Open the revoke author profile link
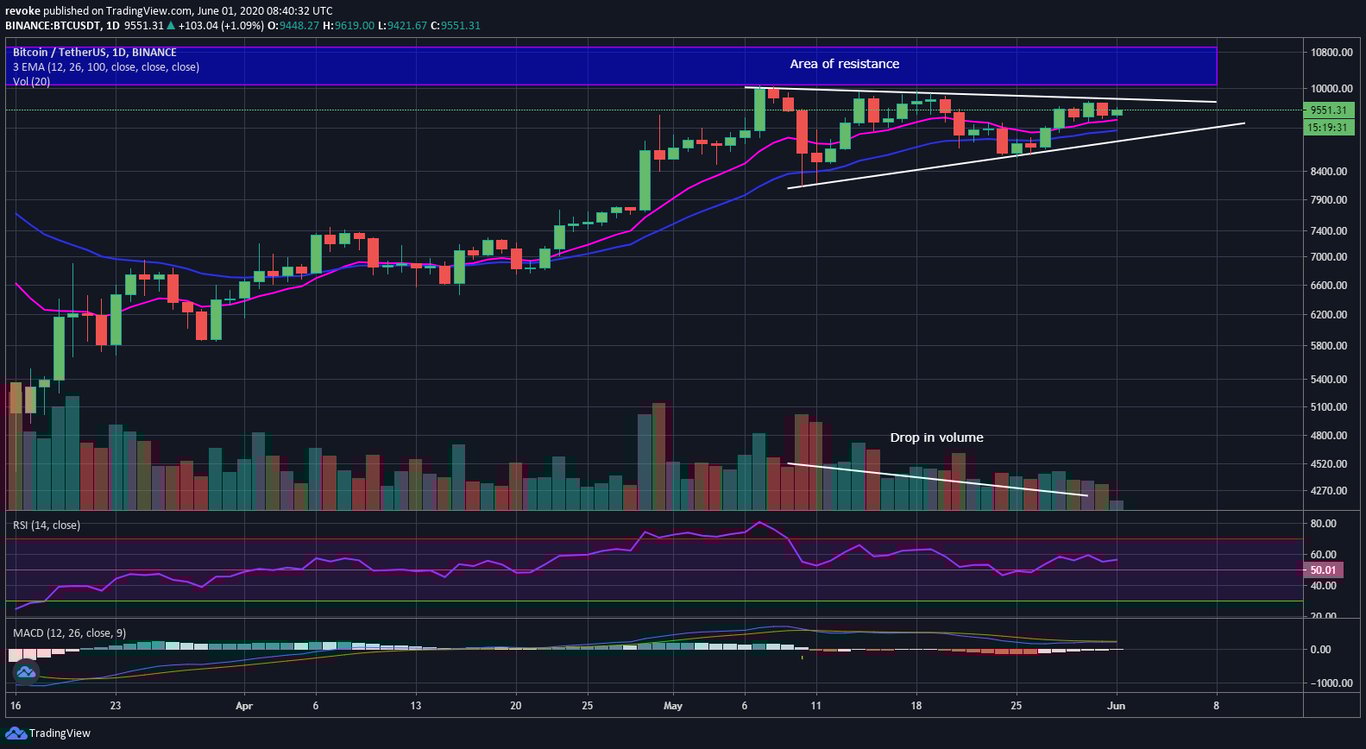Image resolution: width=1366 pixels, height=749 pixels. (x=23, y=10)
